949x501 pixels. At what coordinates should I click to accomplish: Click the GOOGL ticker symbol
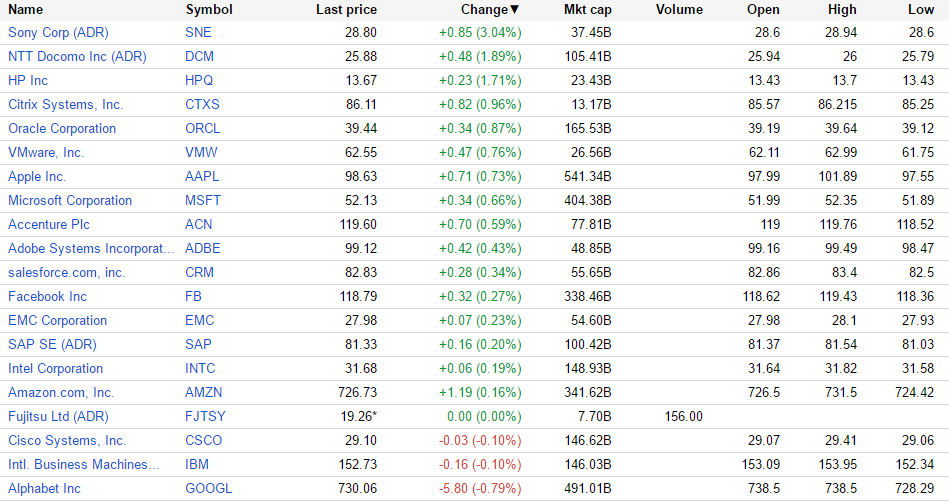click(208, 489)
